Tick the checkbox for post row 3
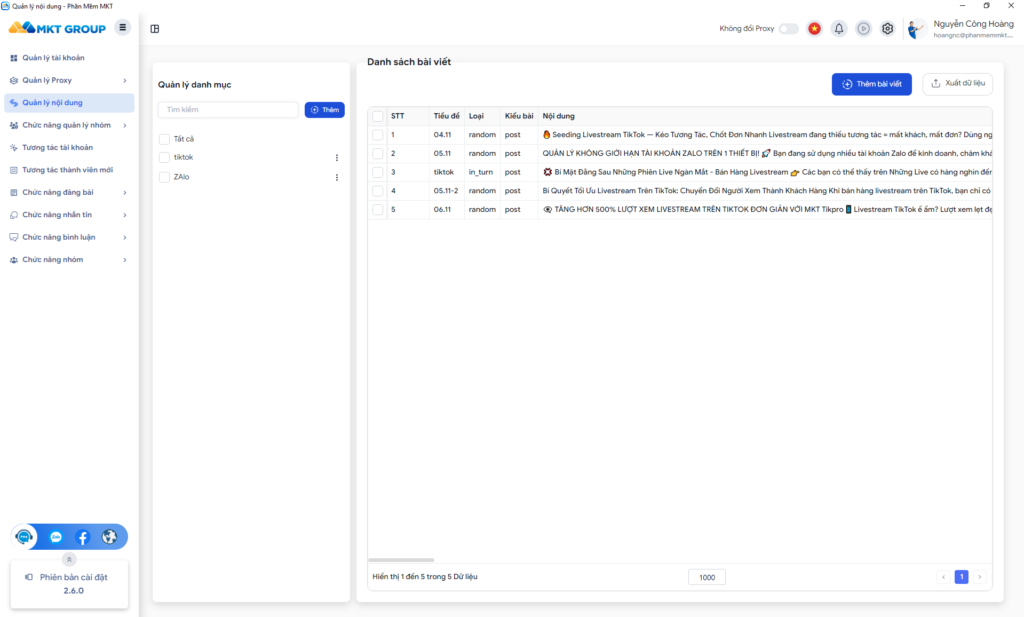The height and width of the screenshot is (617, 1024). point(378,172)
